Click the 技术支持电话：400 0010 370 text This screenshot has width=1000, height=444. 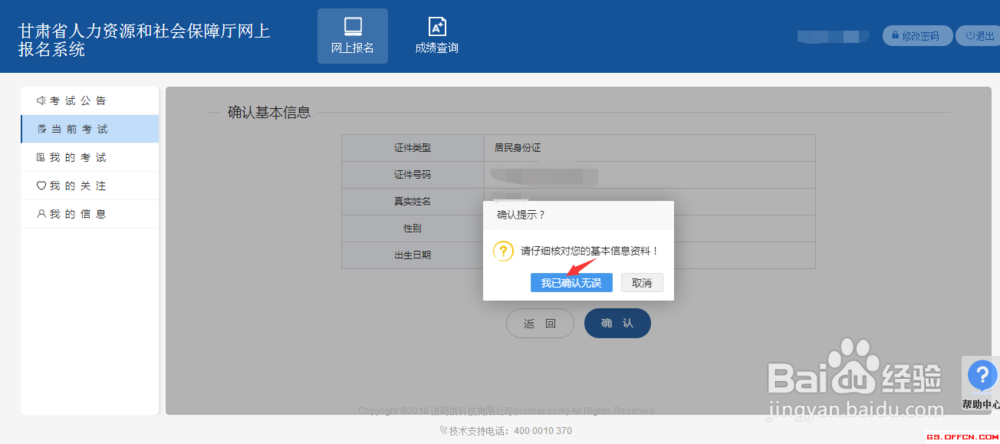click(510, 431)
